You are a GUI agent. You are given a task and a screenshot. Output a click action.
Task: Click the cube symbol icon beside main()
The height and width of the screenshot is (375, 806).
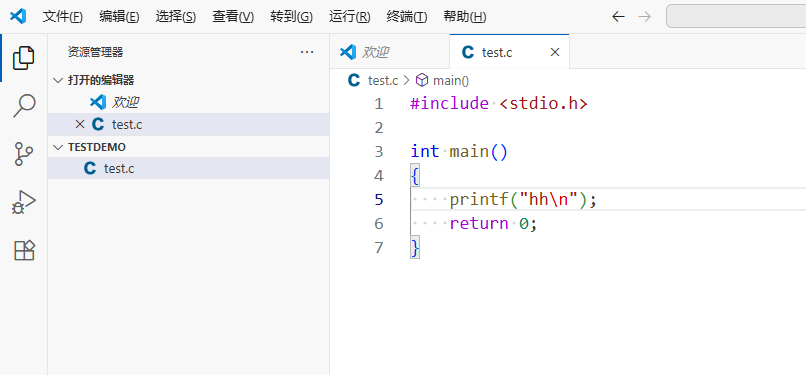(422, 80)
